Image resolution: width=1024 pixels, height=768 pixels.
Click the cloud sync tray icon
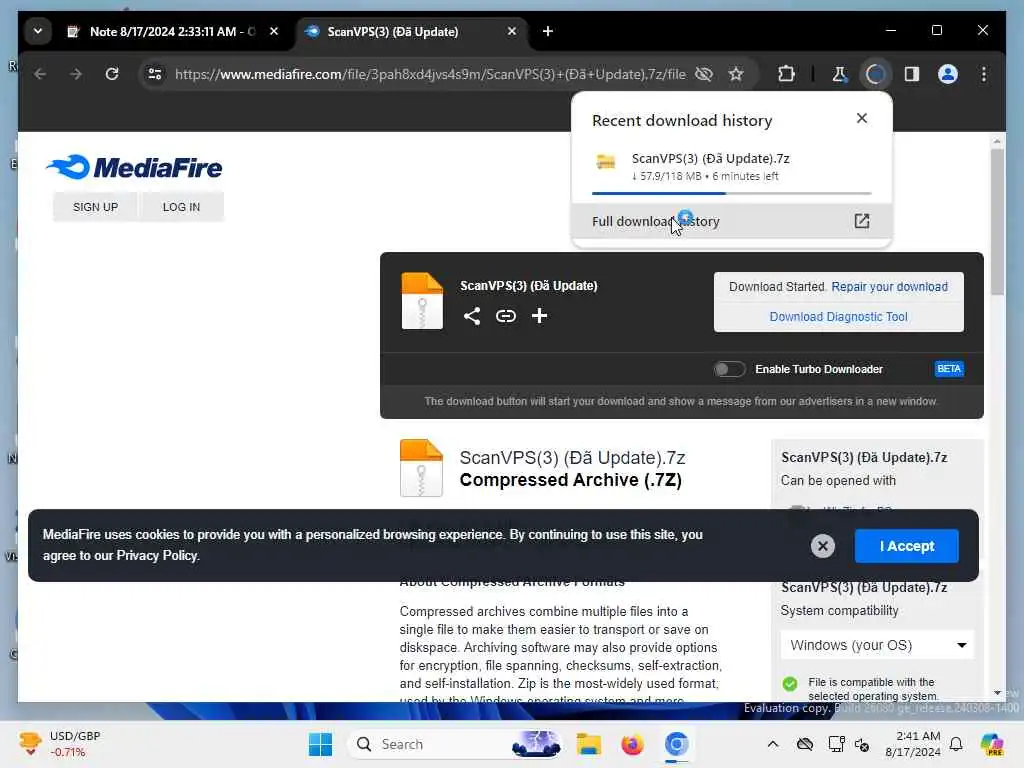point(805,744)
